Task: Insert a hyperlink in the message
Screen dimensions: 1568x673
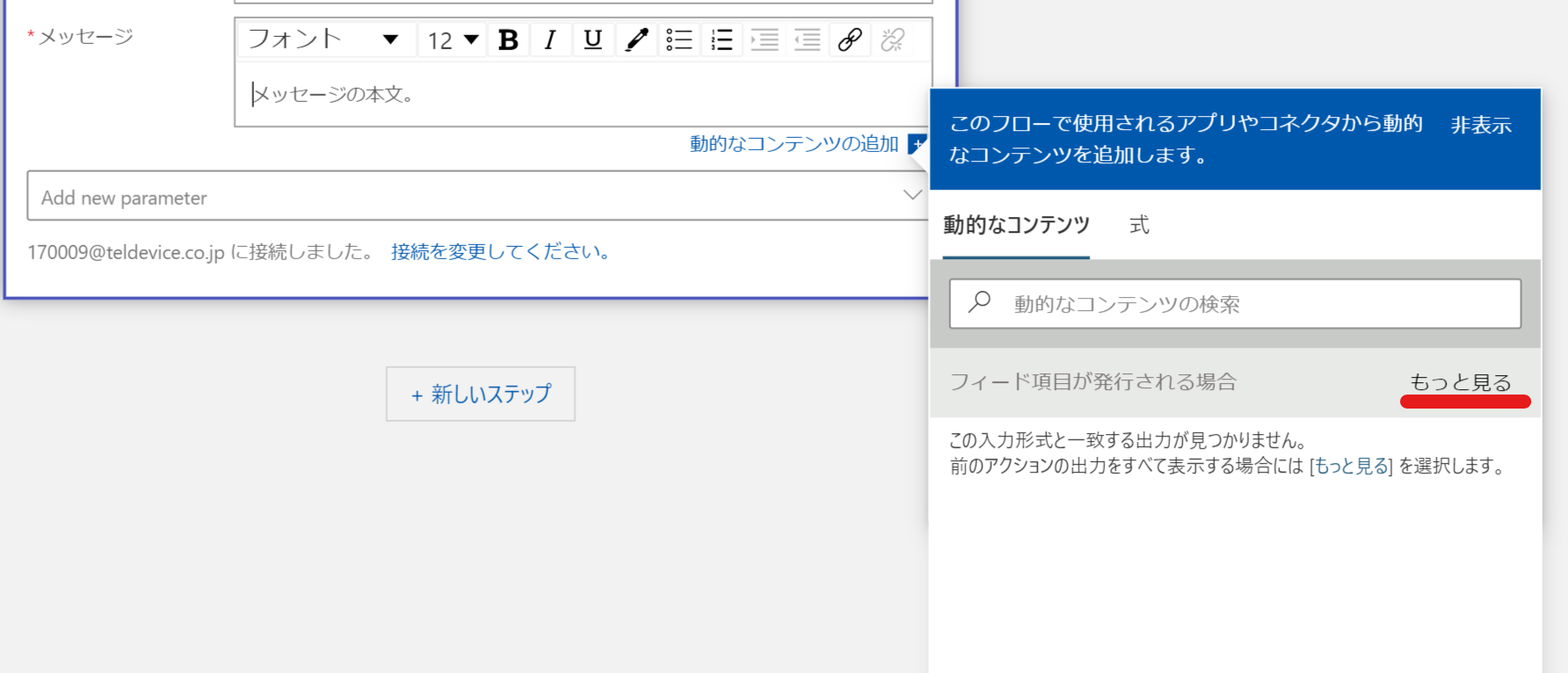Action: point(850,40)
